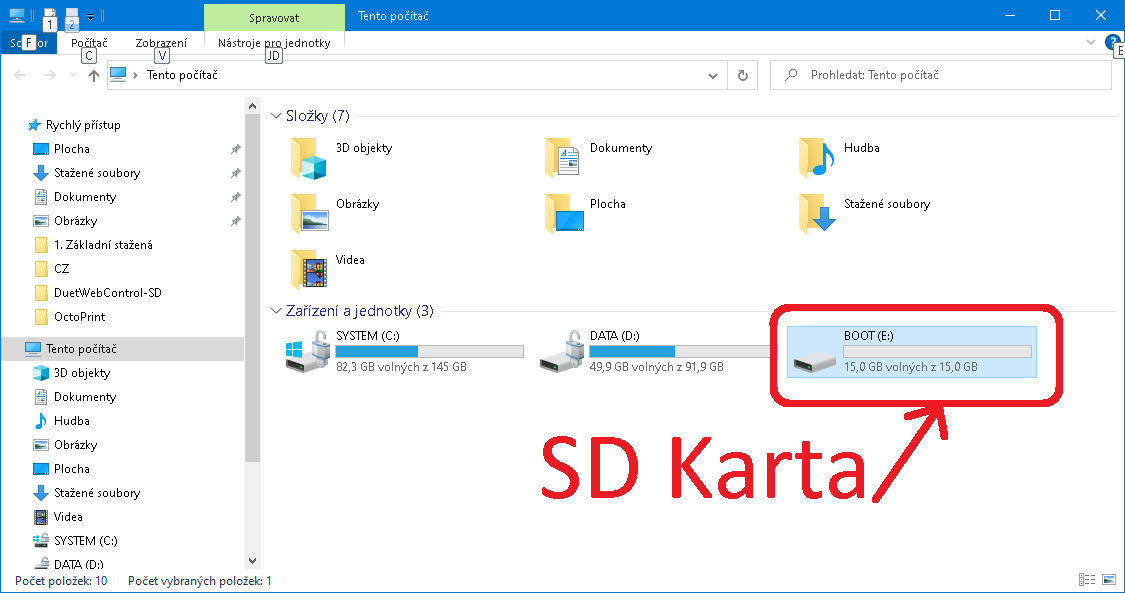Open the OctoPrint folder in sidebar
The width and height of the screenshot is (1125, 593).
[70, 316]
